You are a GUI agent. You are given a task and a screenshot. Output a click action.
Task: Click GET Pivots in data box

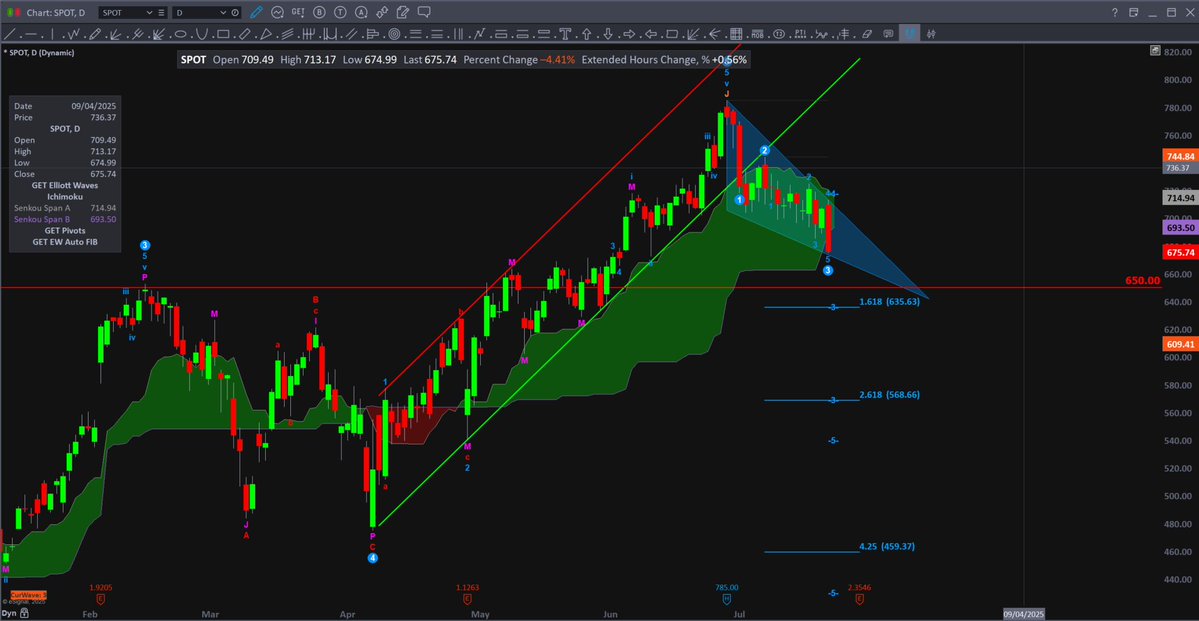63,230
